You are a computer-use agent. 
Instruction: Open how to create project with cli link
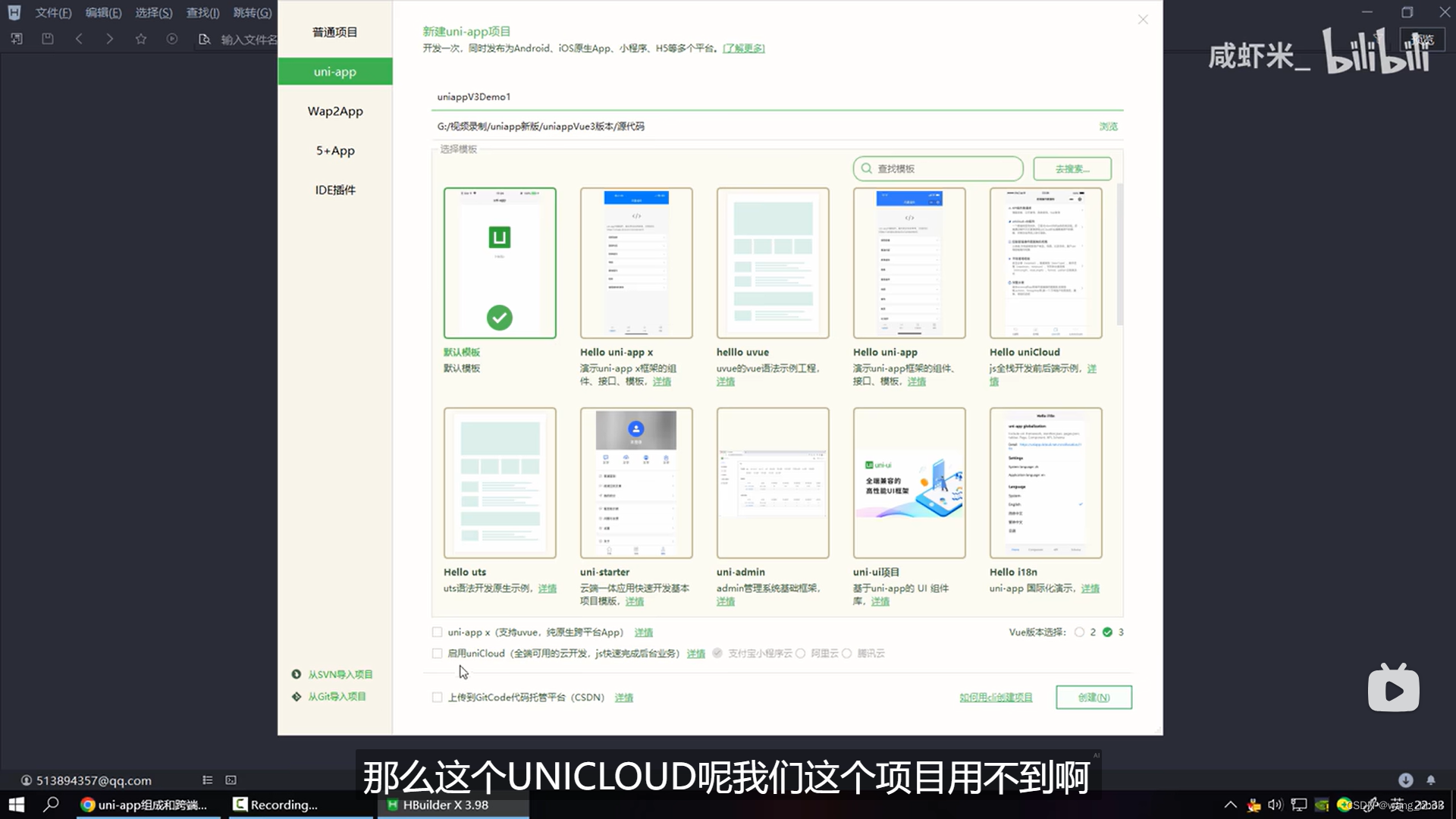tap(996, 697)
